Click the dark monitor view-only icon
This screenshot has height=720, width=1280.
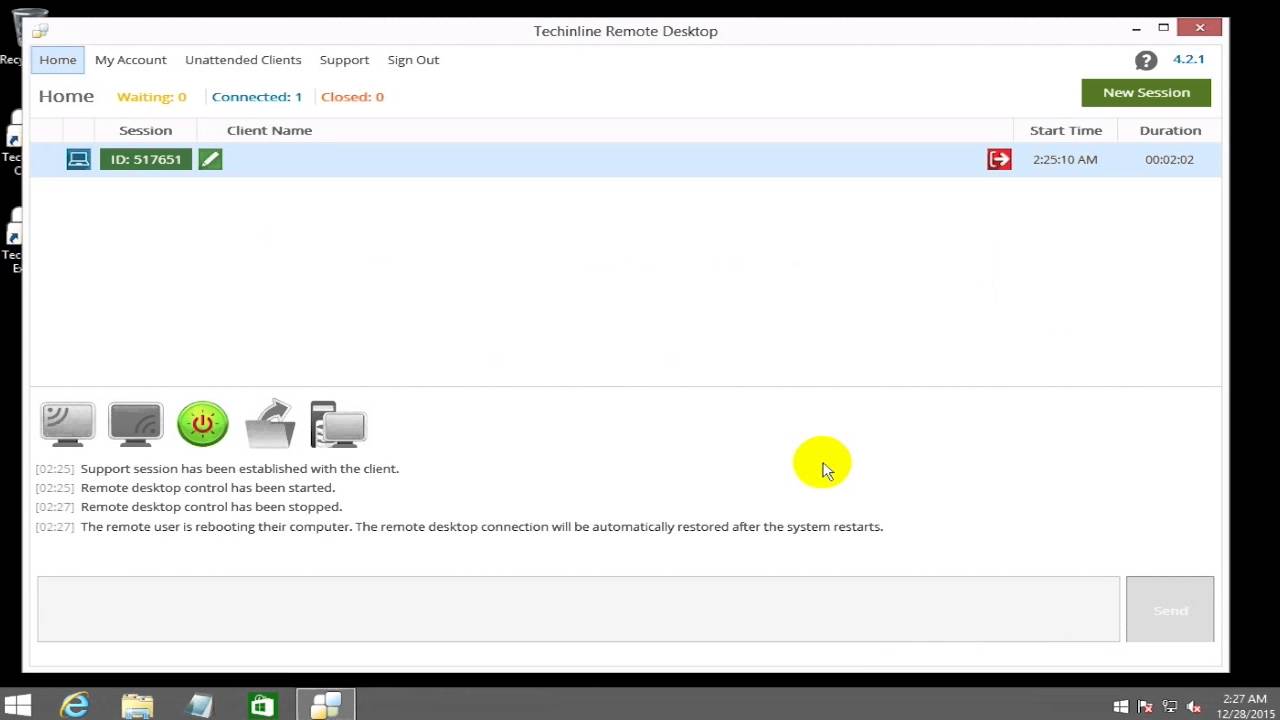click(135, 423)
